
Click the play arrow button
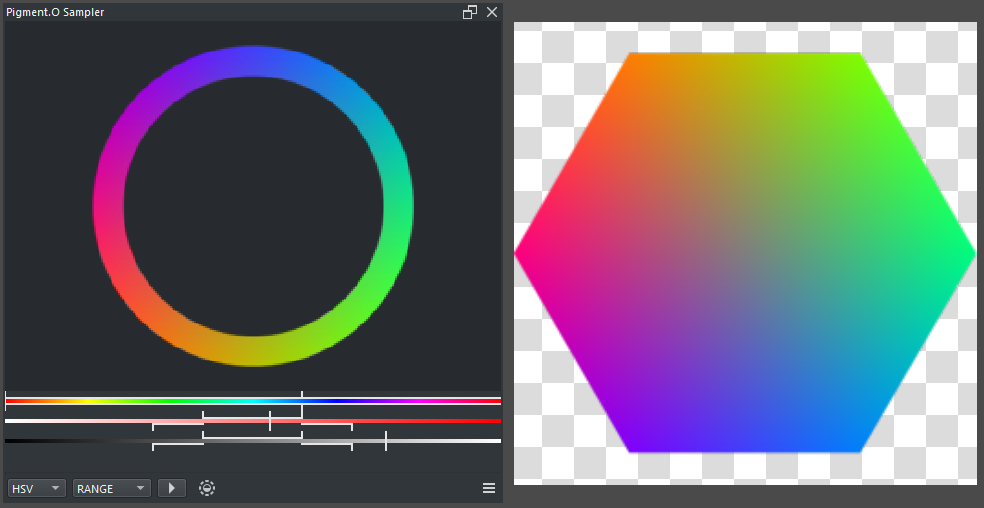point(171,488)
